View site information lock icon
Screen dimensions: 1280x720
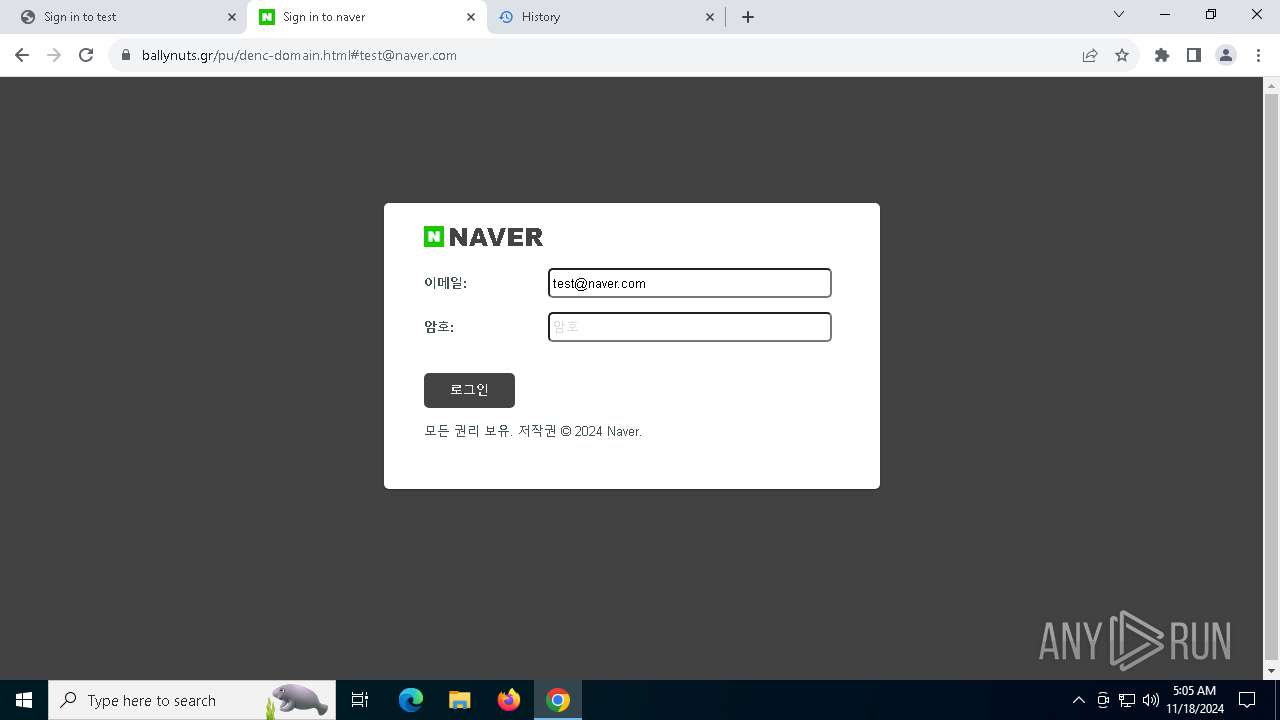coord(126,55)
